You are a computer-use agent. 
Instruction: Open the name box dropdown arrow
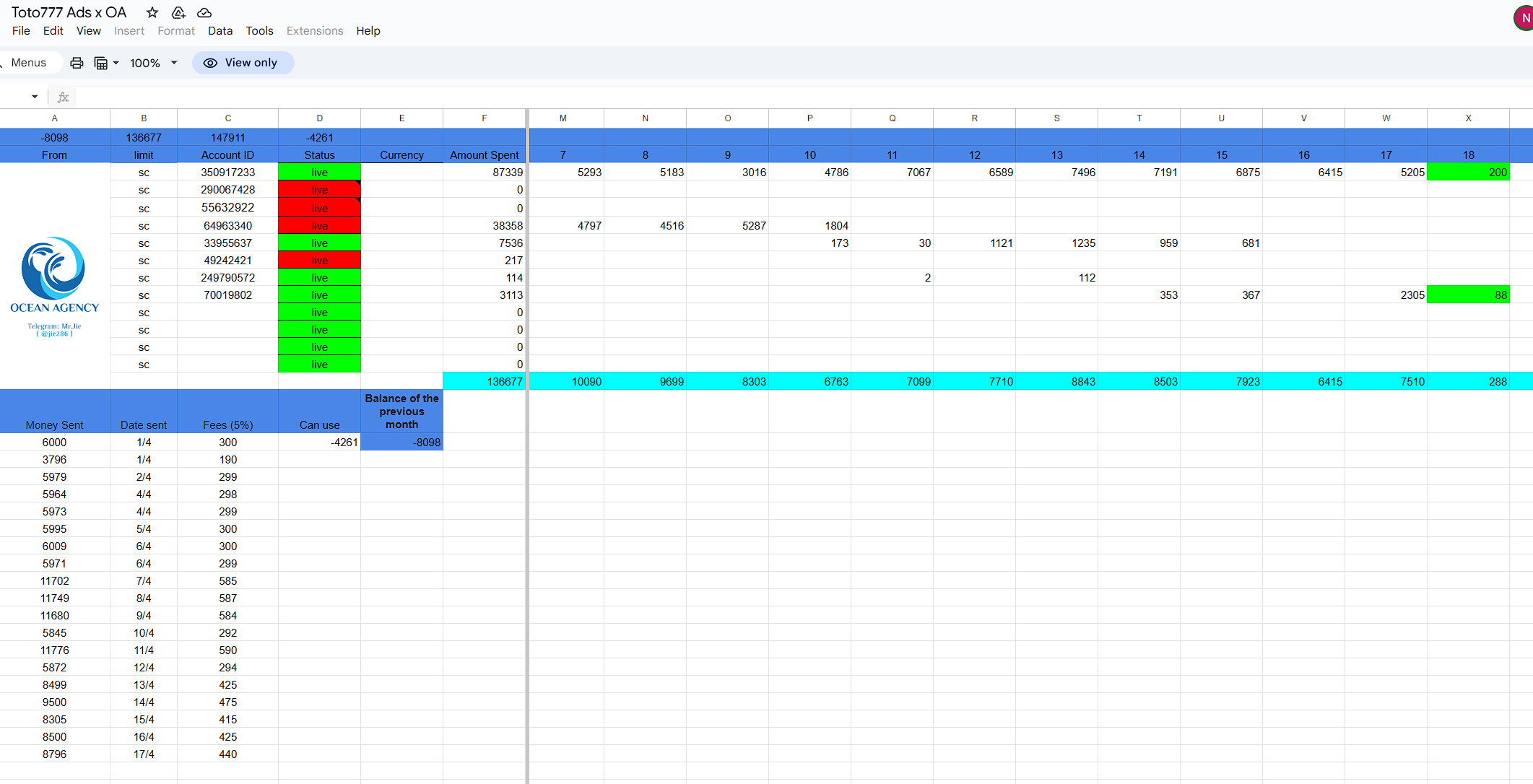click(x=34, y=97)
